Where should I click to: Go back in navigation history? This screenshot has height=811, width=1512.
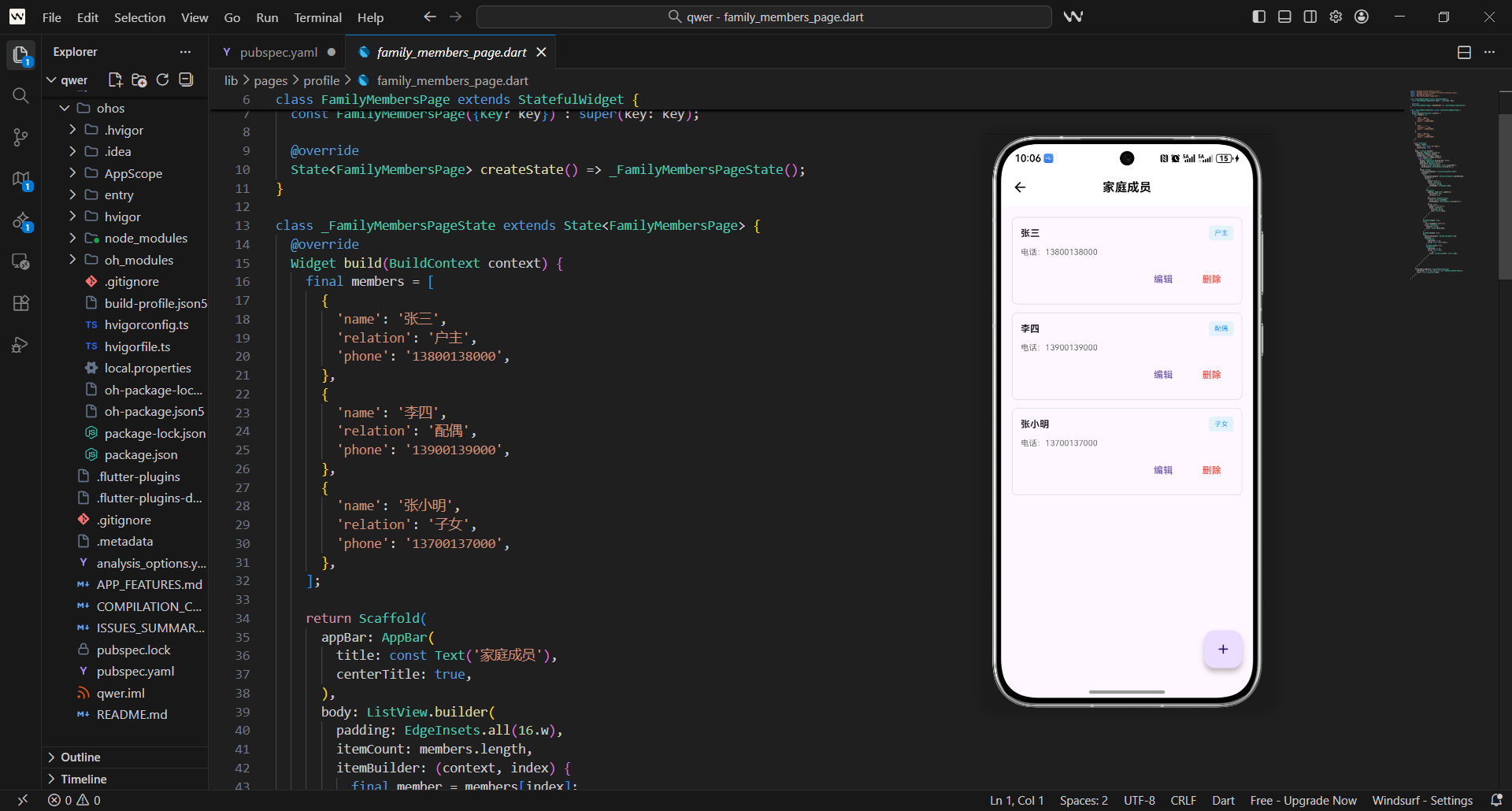430,17
